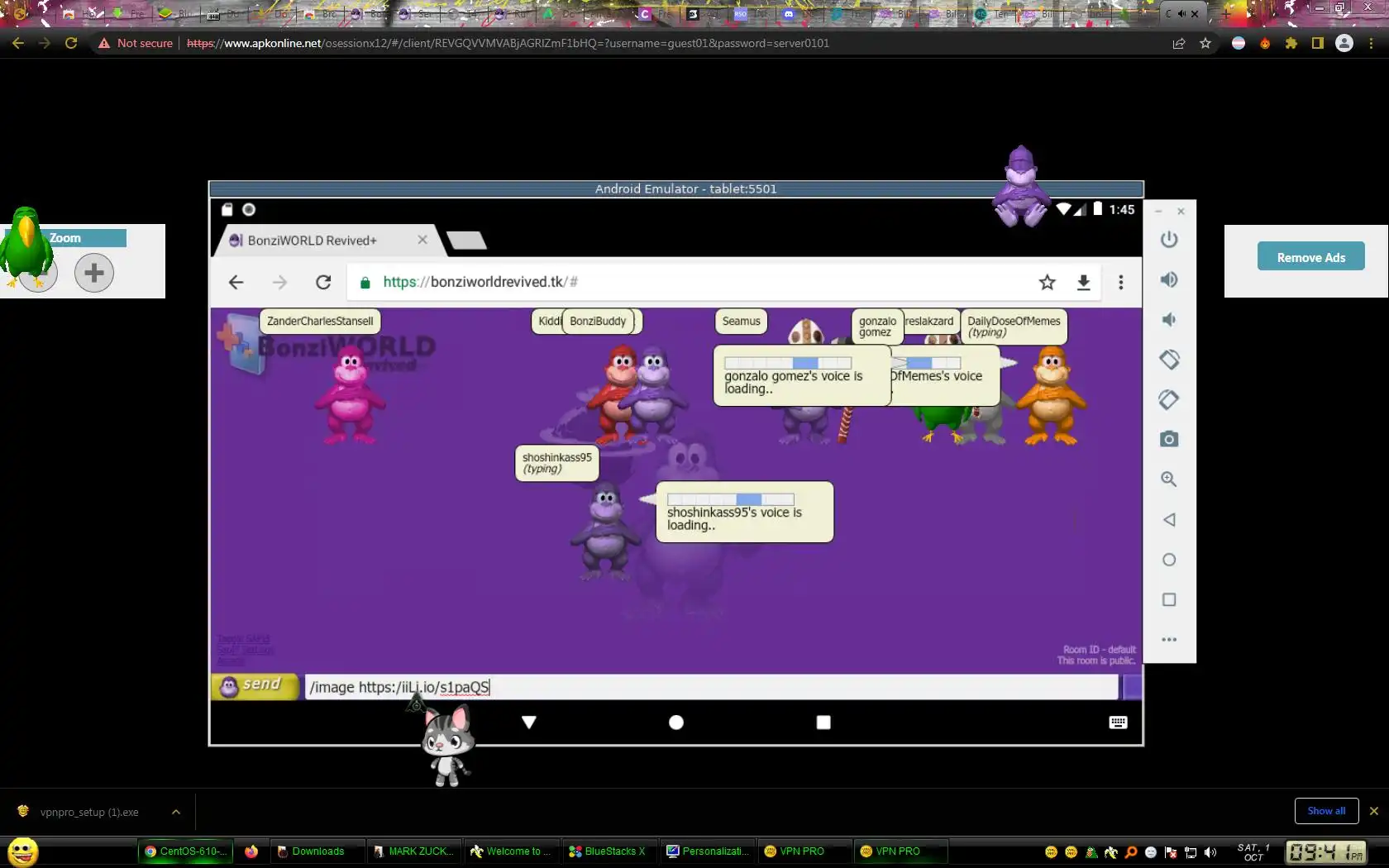Click the Chrome menu three dots
The width and height of the screenshot is (1389, 868).
[1371, 43]
